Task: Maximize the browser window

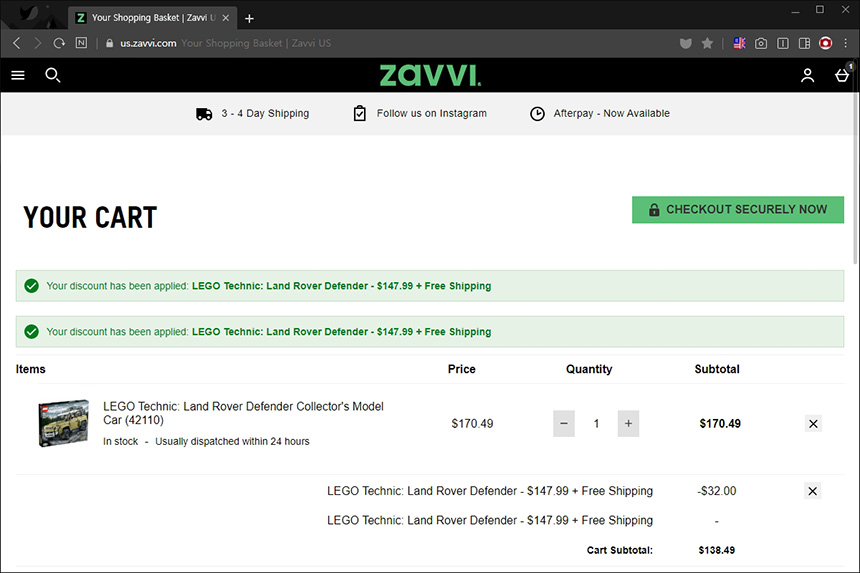Action: coord(820,9)
